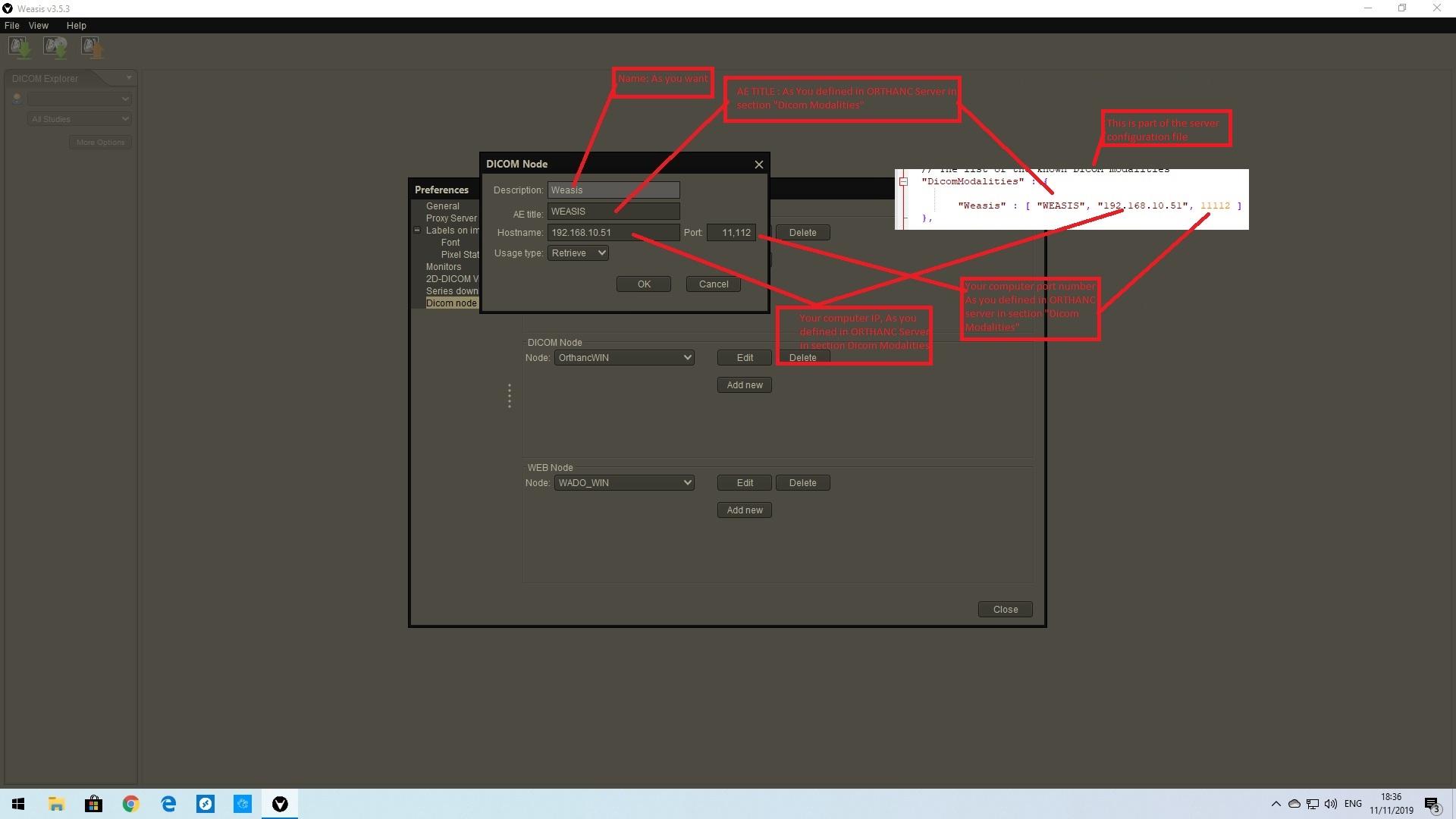Collapse the Labels on image tree node
The image size is (1456, 819).
[x=417, y=231]
